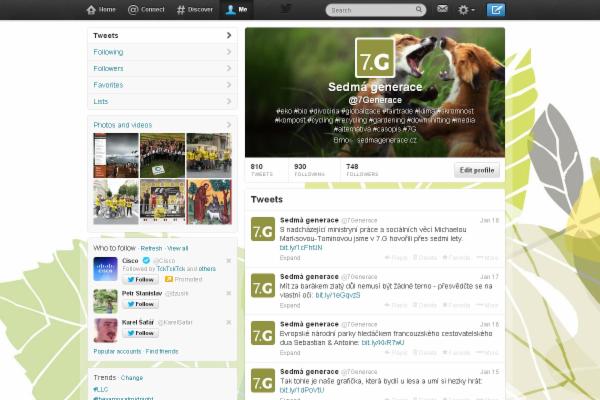Follow the Cisco account
The height and width of the screenshot is (400, 600).
tap(139, 280)
